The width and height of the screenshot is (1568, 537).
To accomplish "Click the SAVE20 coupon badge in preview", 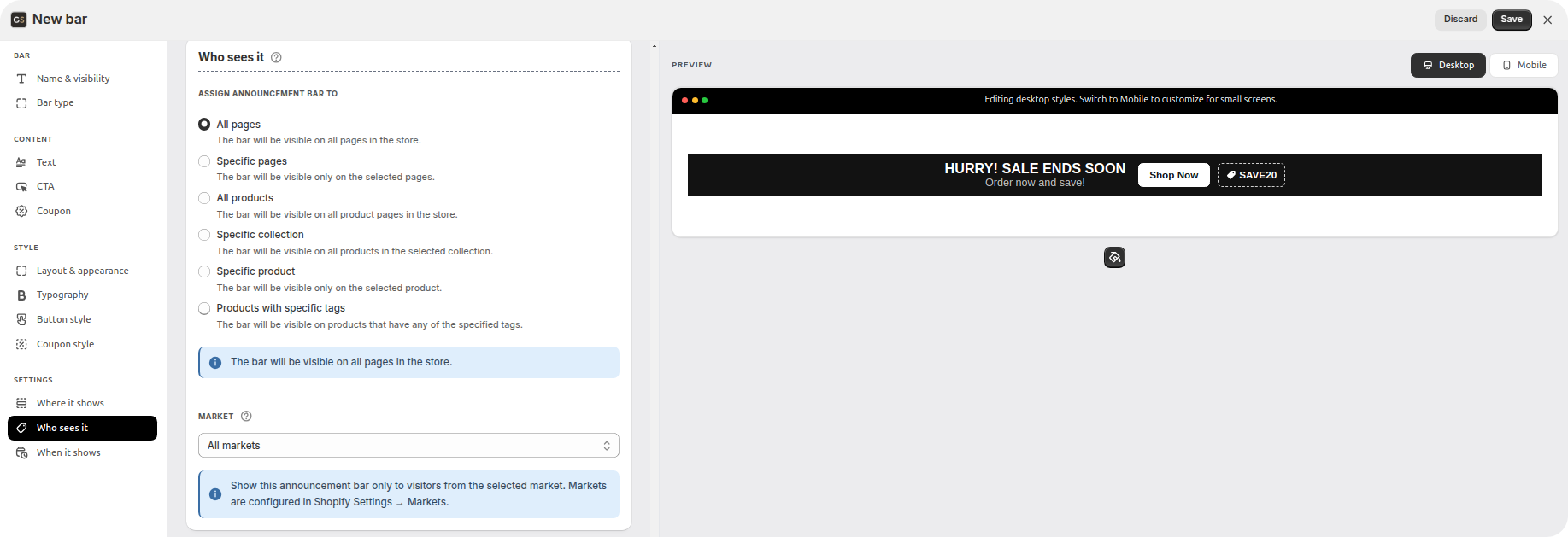I will point(1251,175).
